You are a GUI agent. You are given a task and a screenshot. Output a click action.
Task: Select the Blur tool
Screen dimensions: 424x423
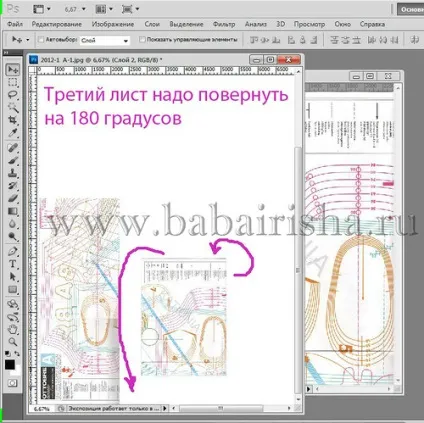(x=13, y=224)
